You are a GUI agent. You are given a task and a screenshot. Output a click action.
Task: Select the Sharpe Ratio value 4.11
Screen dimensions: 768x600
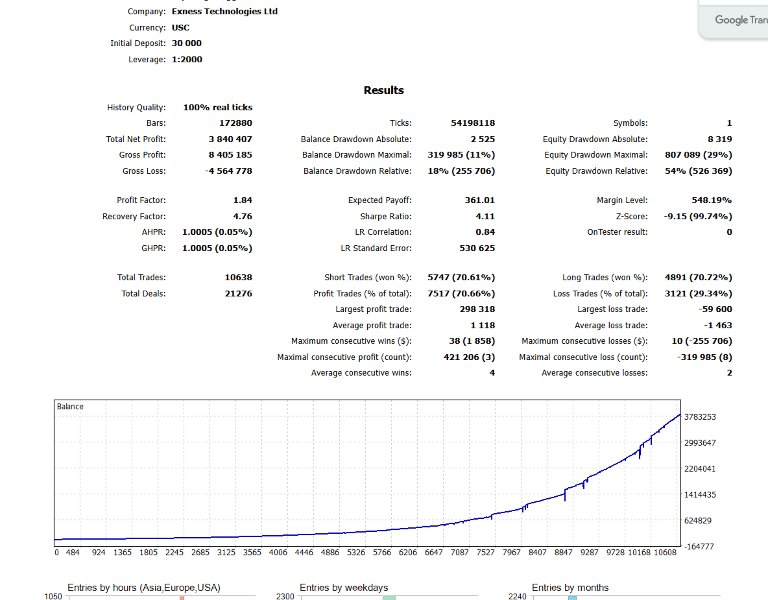click(x=485, y=216)
